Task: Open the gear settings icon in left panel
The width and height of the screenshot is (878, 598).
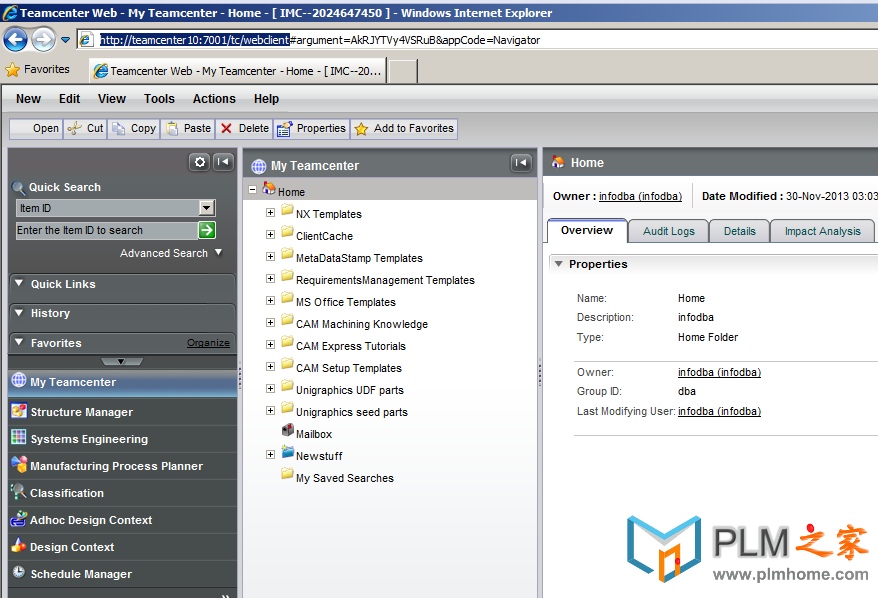Action: (199, 162)
